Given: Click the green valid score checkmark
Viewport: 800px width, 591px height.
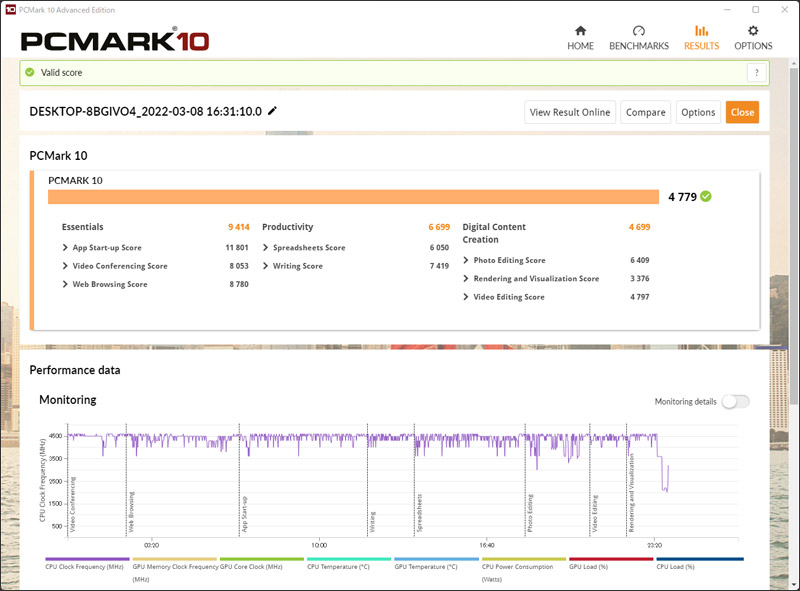Looking at the screenshot, I should coord(30,73).
